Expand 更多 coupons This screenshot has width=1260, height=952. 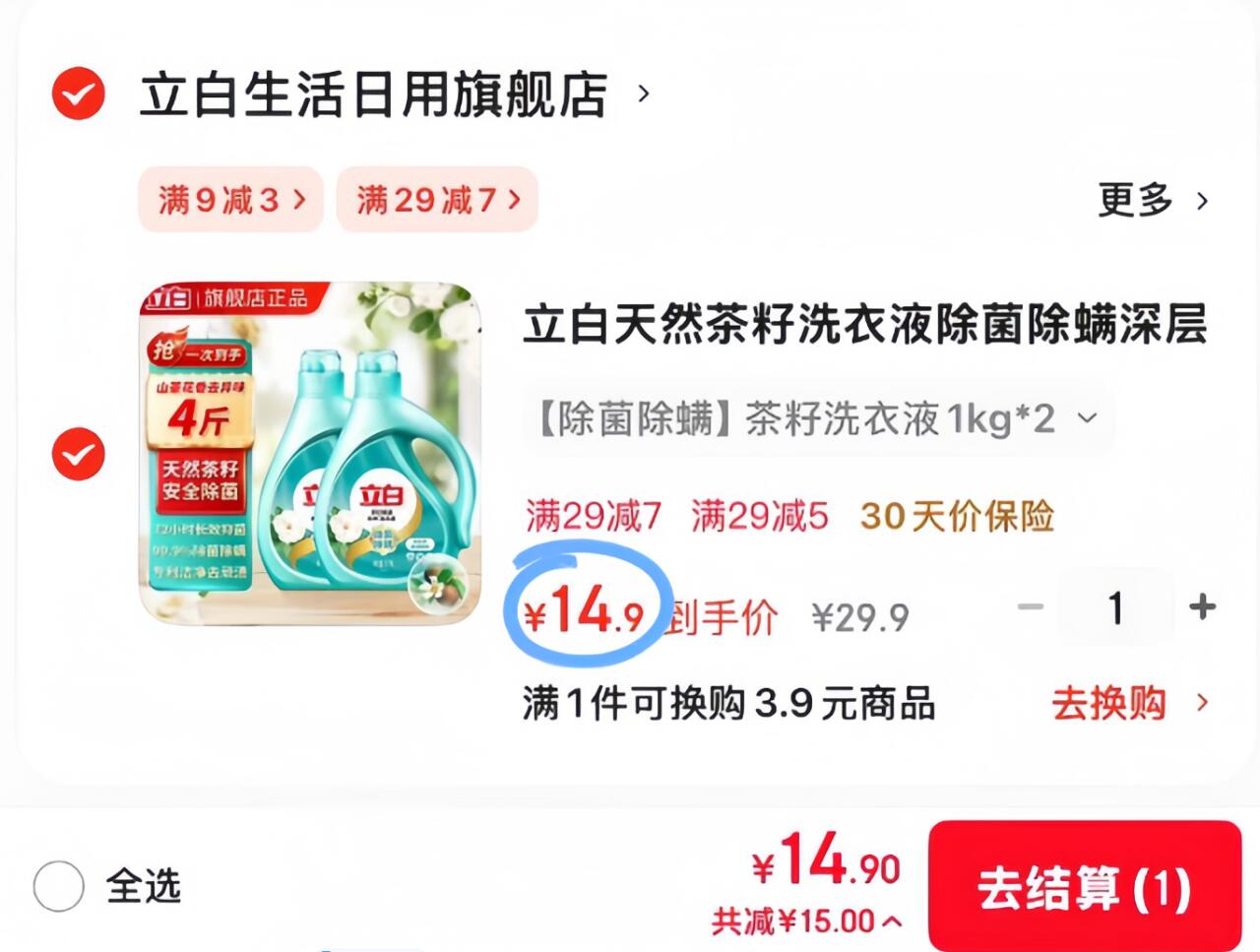pos(1153,200)
